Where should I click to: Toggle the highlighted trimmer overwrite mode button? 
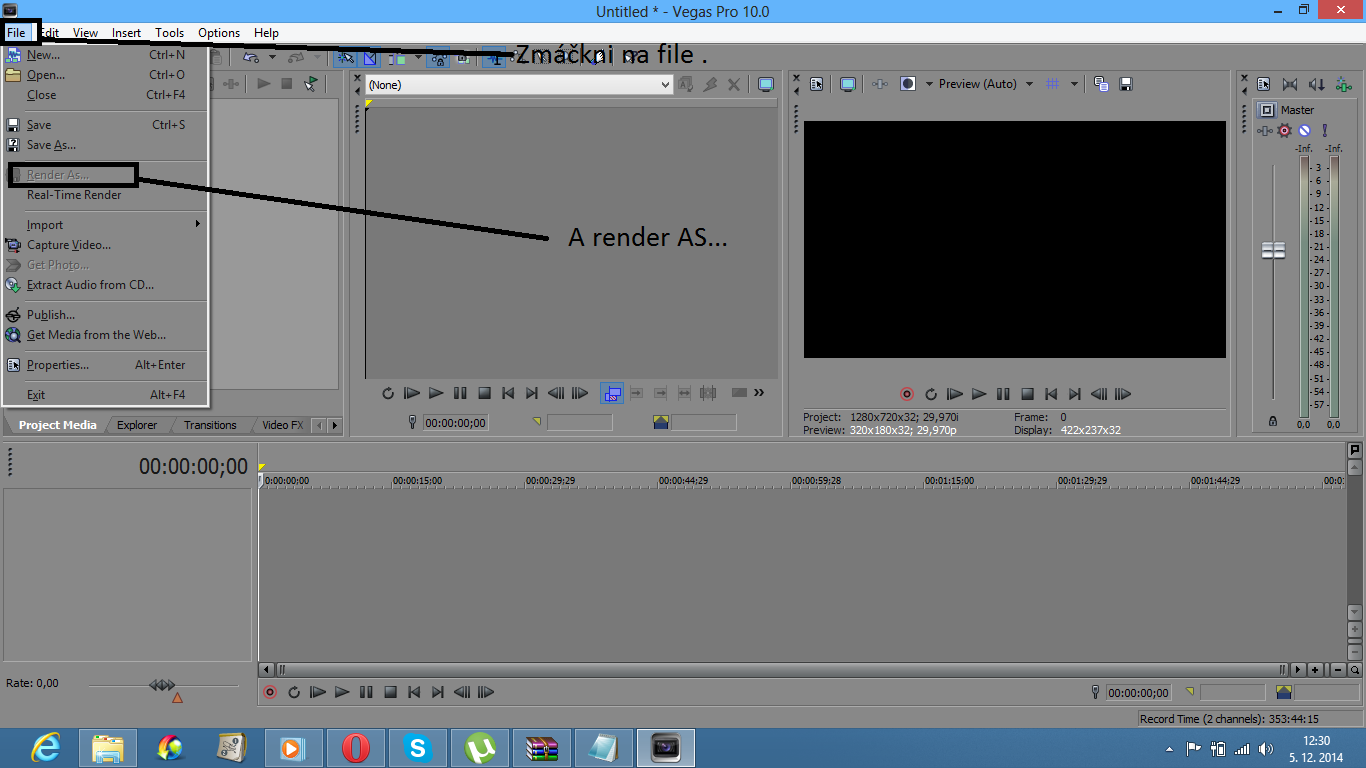612,393
